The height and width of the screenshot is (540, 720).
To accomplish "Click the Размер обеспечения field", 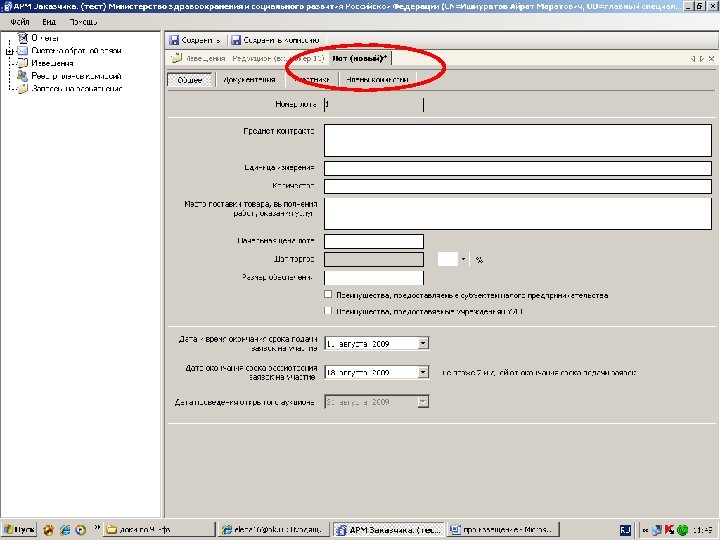I will click(373, 278).
